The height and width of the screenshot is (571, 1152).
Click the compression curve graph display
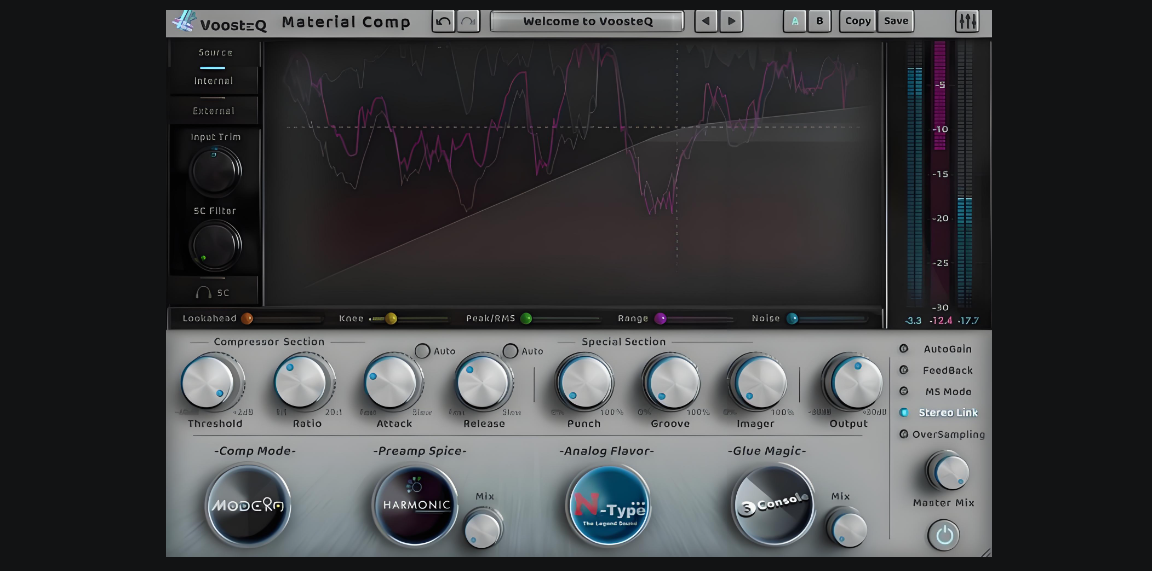pos(574,173)
